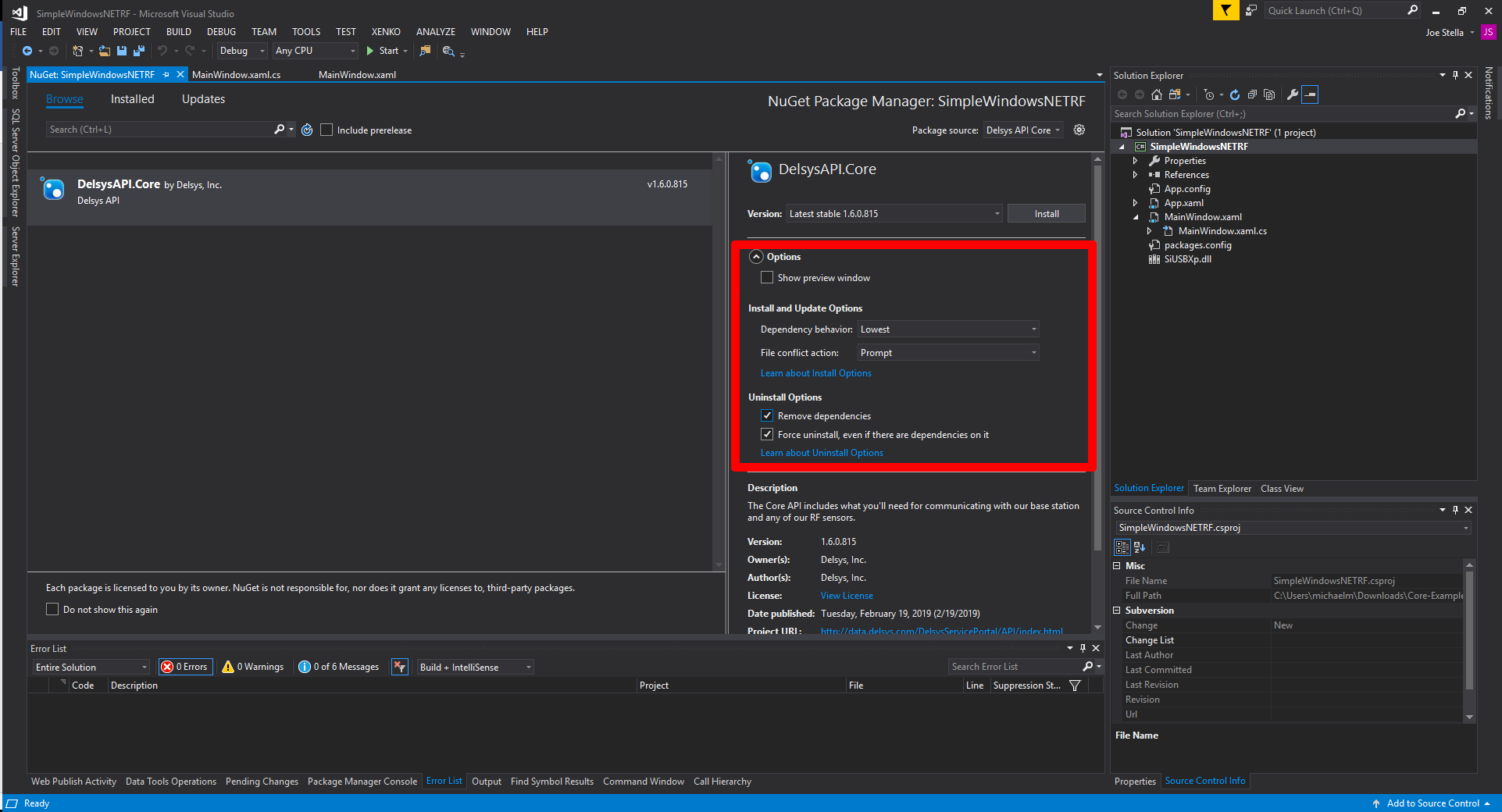
Task: Open the Entire Solution scope dropdown
Action: [91, 667]
